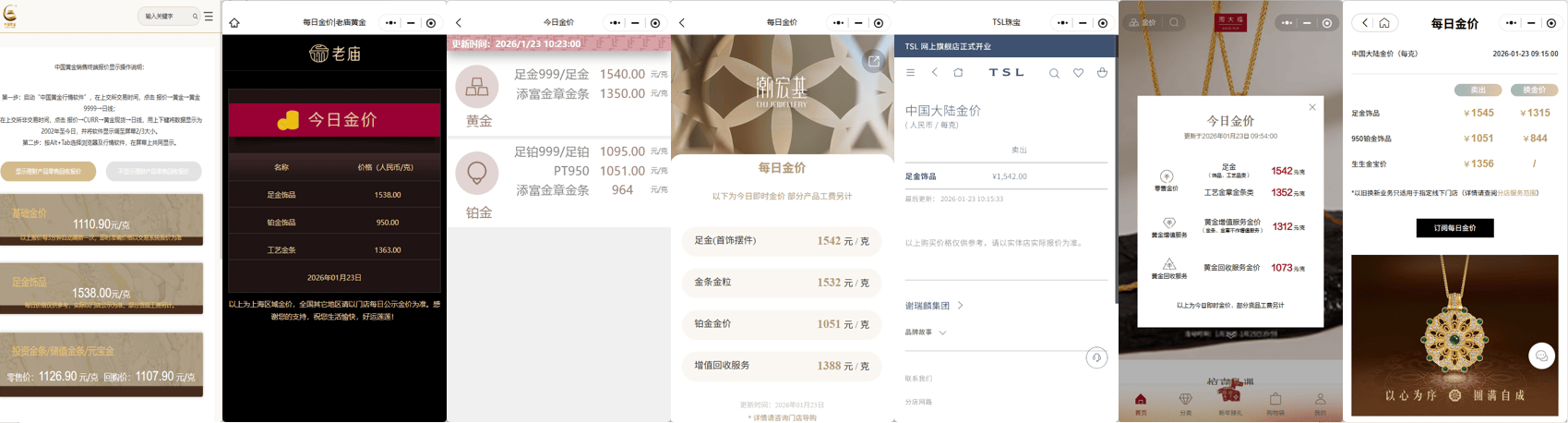The height and width of the screenshot is (423, 1568).
Task: Open the TSL hamburger menu icon
Action: 910,73
